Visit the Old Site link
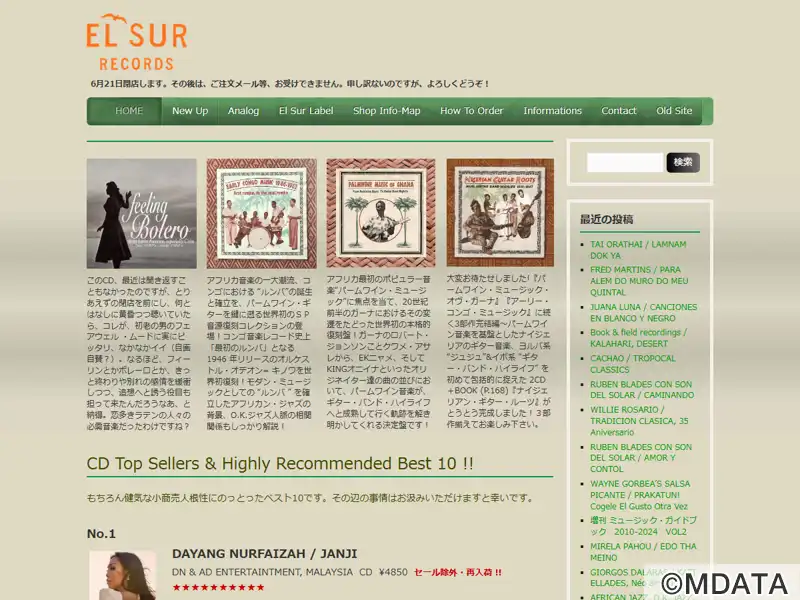 click(674, 111)
